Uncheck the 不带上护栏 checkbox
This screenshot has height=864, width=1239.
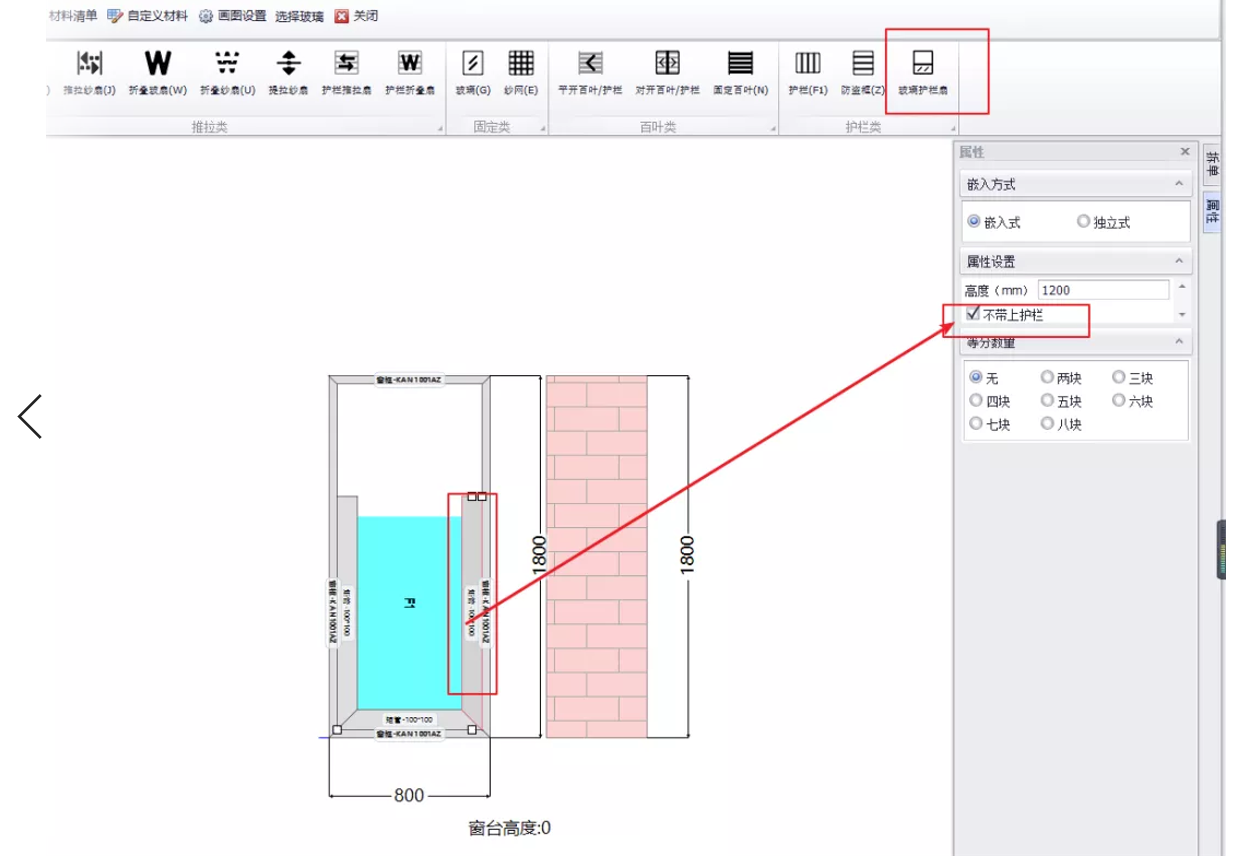click(x=973, y=314)
